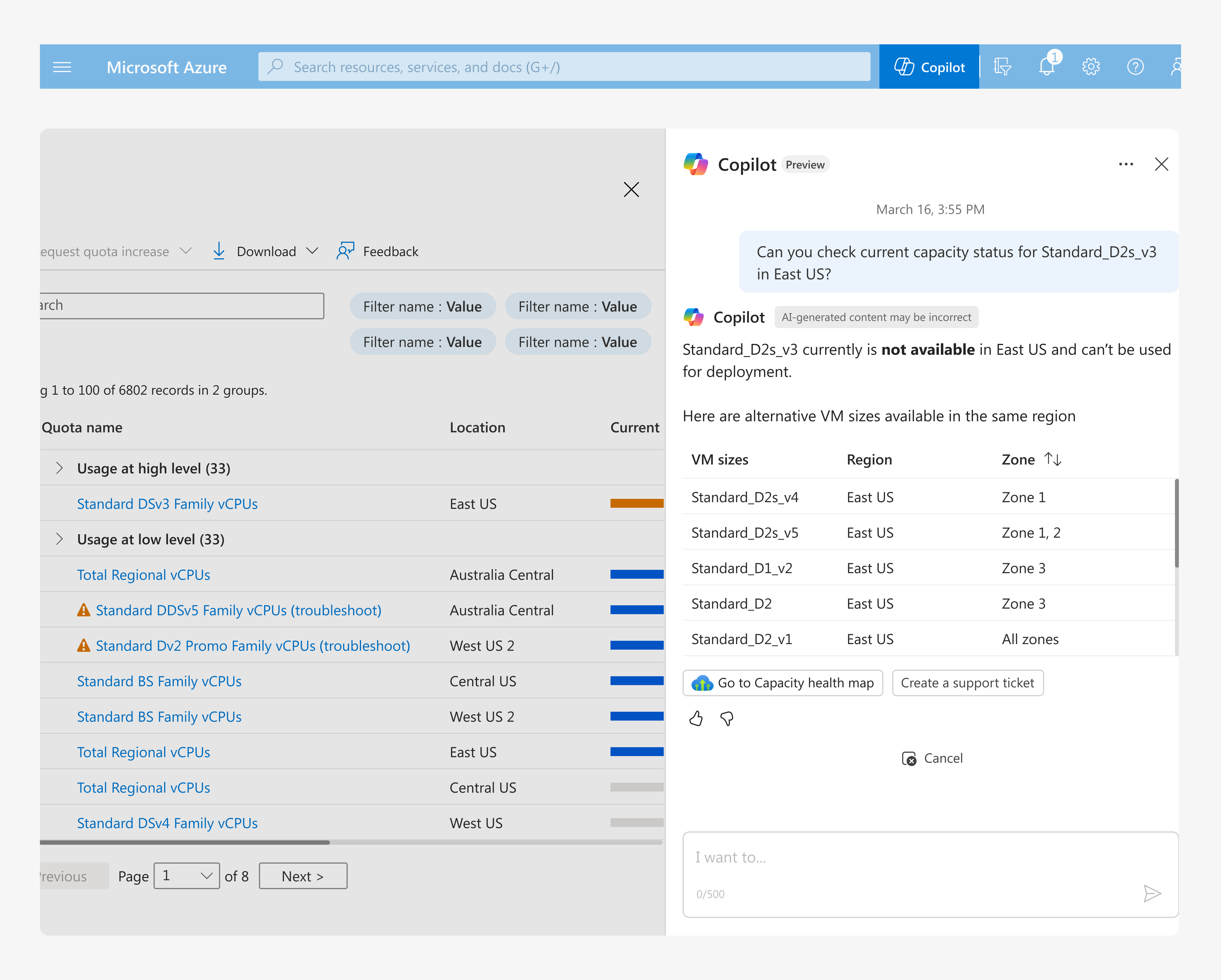The width and height of the screenshot is (1221, 980).
Task: Give thumbs up to Copilot response
Action: coord(696,718)
